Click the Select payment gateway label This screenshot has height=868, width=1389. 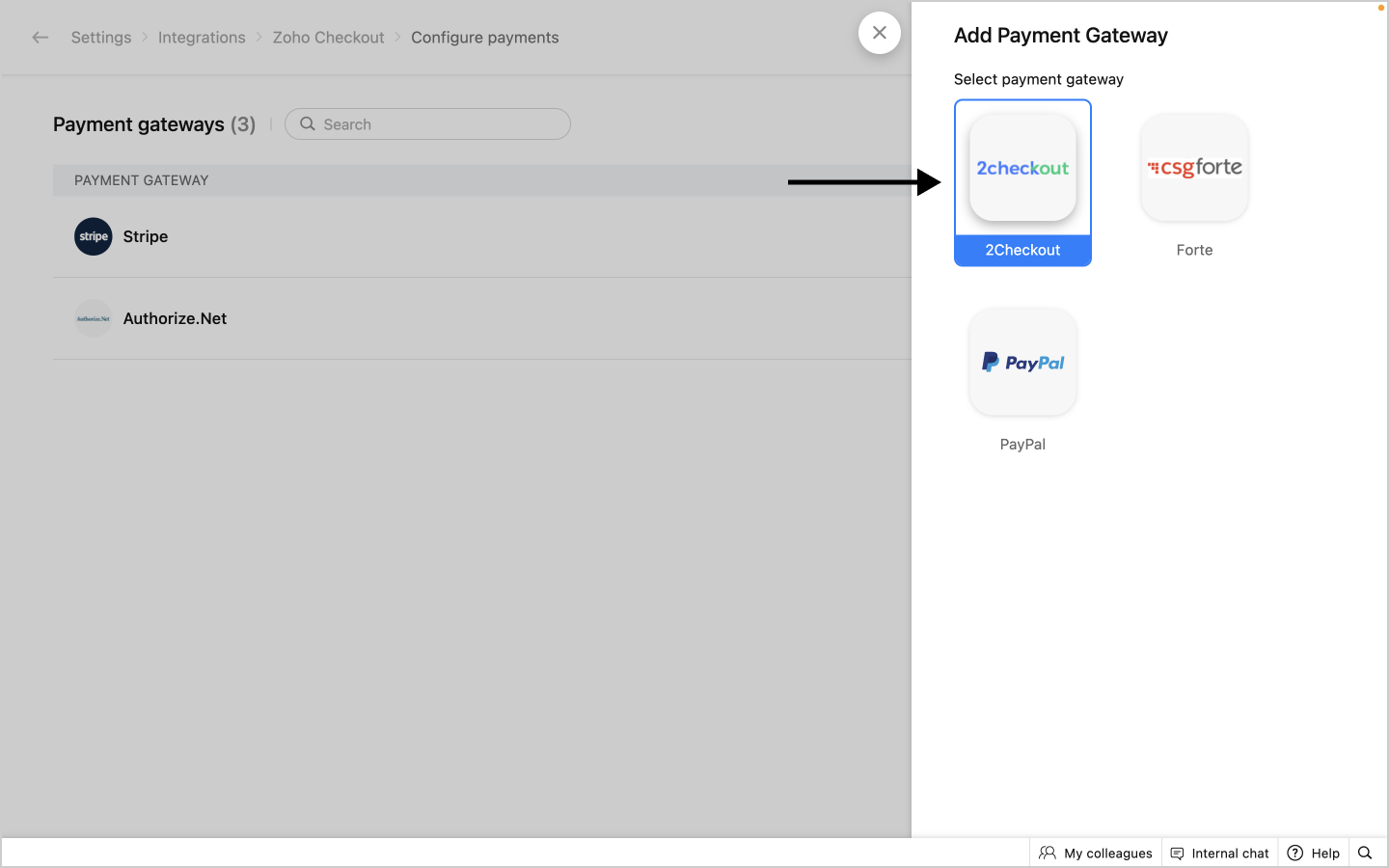coord(1039,79)
